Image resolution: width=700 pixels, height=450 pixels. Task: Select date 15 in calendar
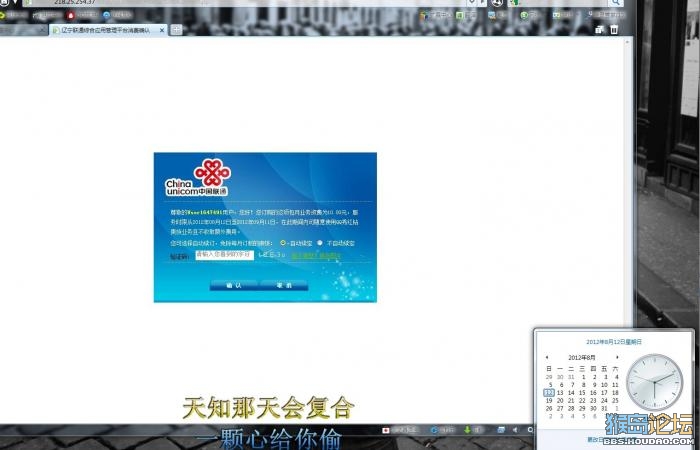coord(582,393)
